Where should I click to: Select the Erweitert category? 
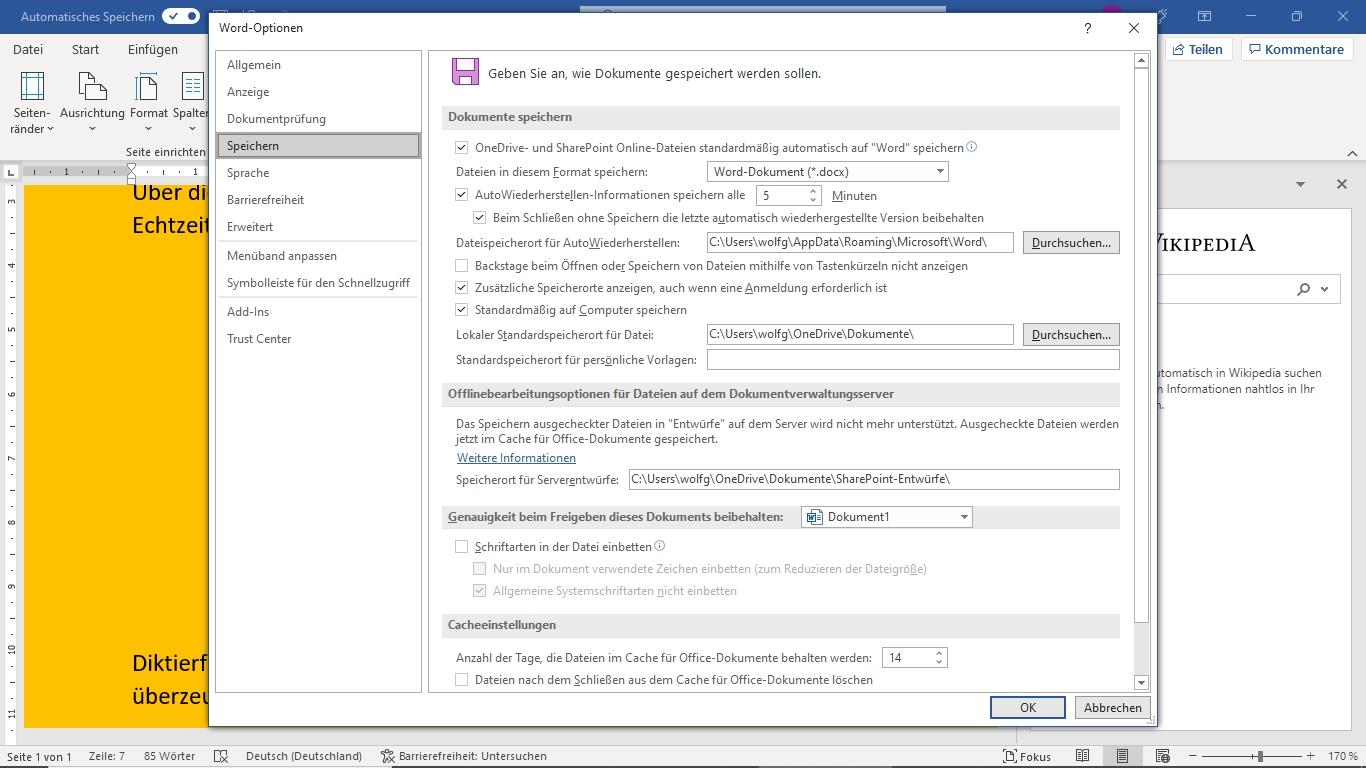click(x=250, y=227)
